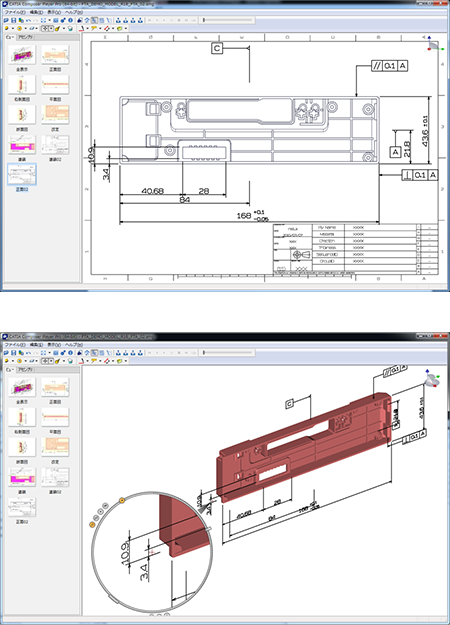The width and height of the screenshot is (450, 625).
Task: Open the views panel dropdown tab in upper window
Action: 10,37
